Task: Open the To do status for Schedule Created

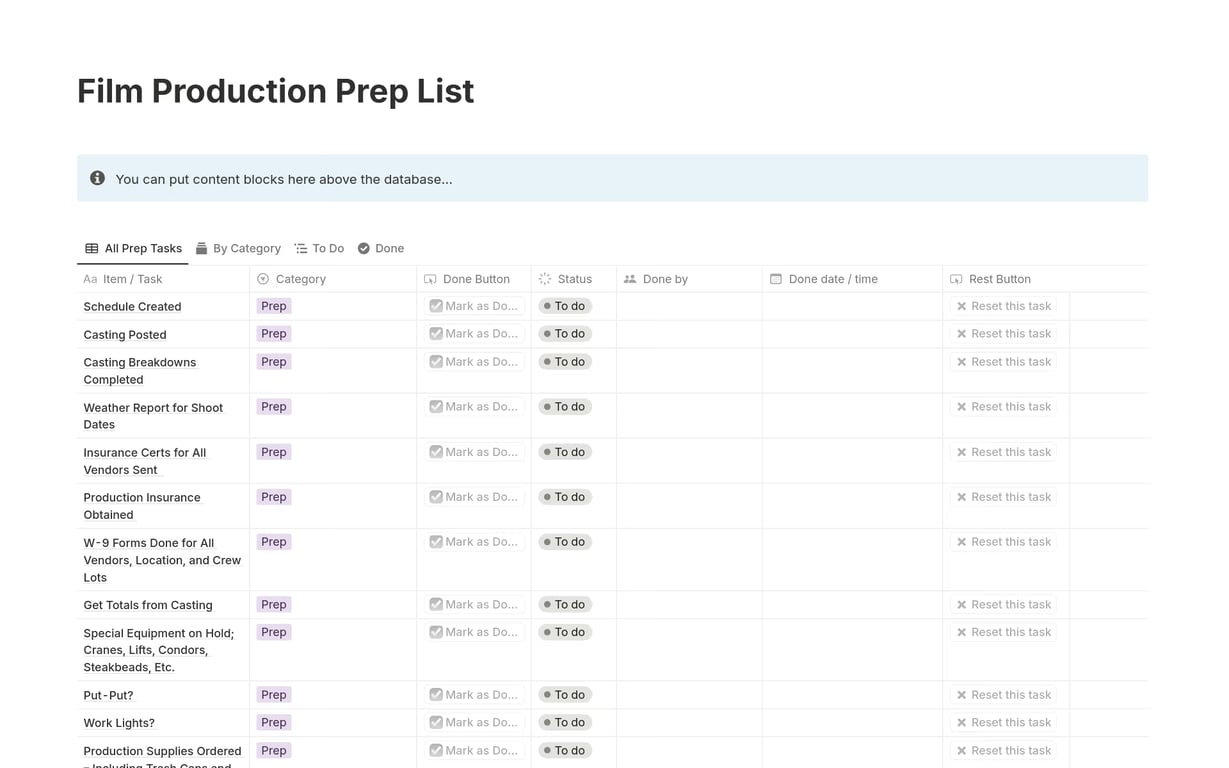Action: click(565, 306)
